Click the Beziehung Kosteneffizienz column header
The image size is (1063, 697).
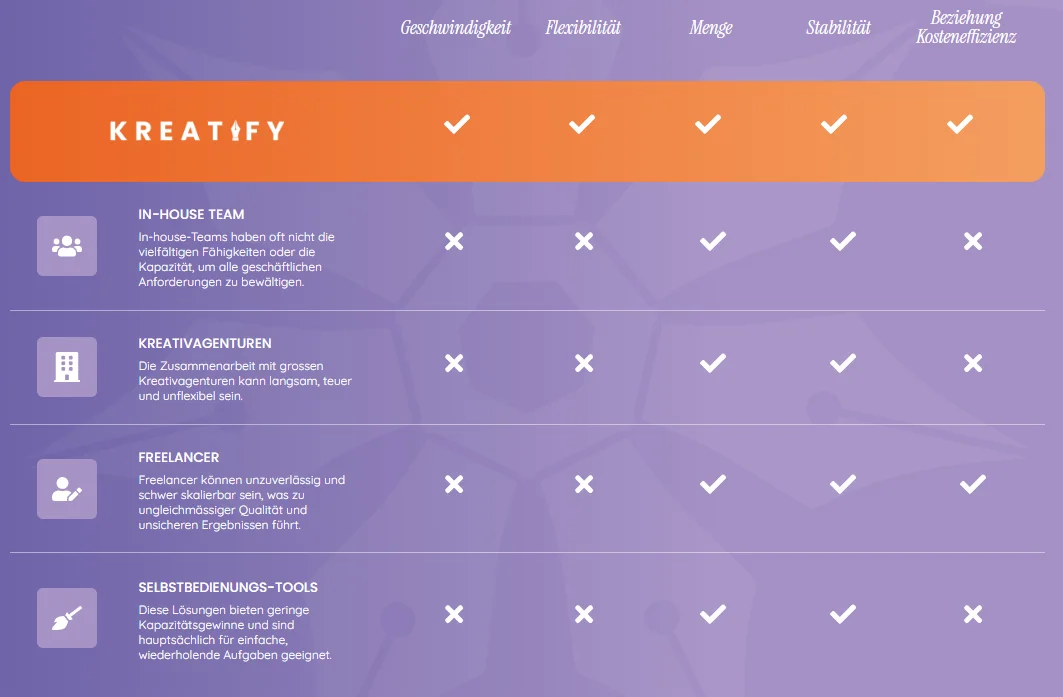966,27
